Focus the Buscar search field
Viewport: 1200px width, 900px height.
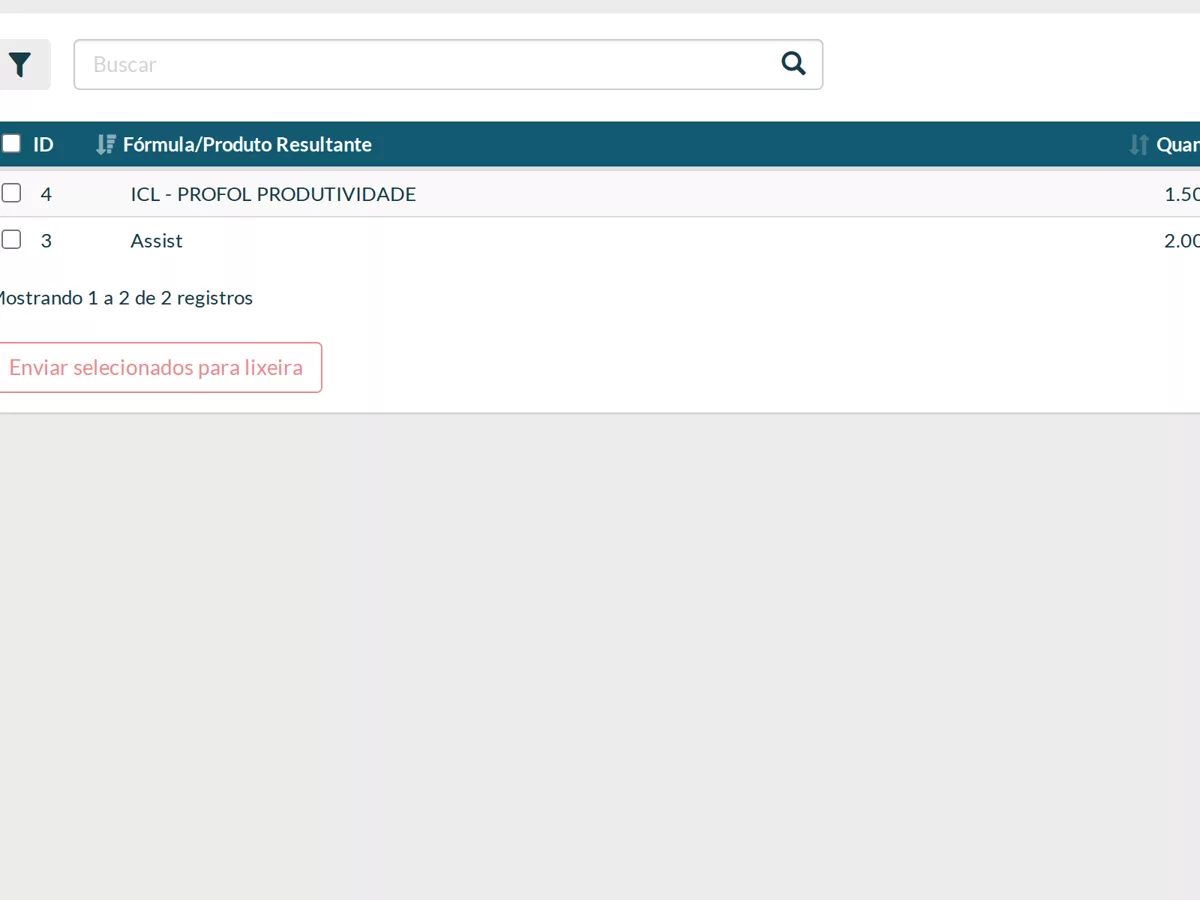[448, 65]
